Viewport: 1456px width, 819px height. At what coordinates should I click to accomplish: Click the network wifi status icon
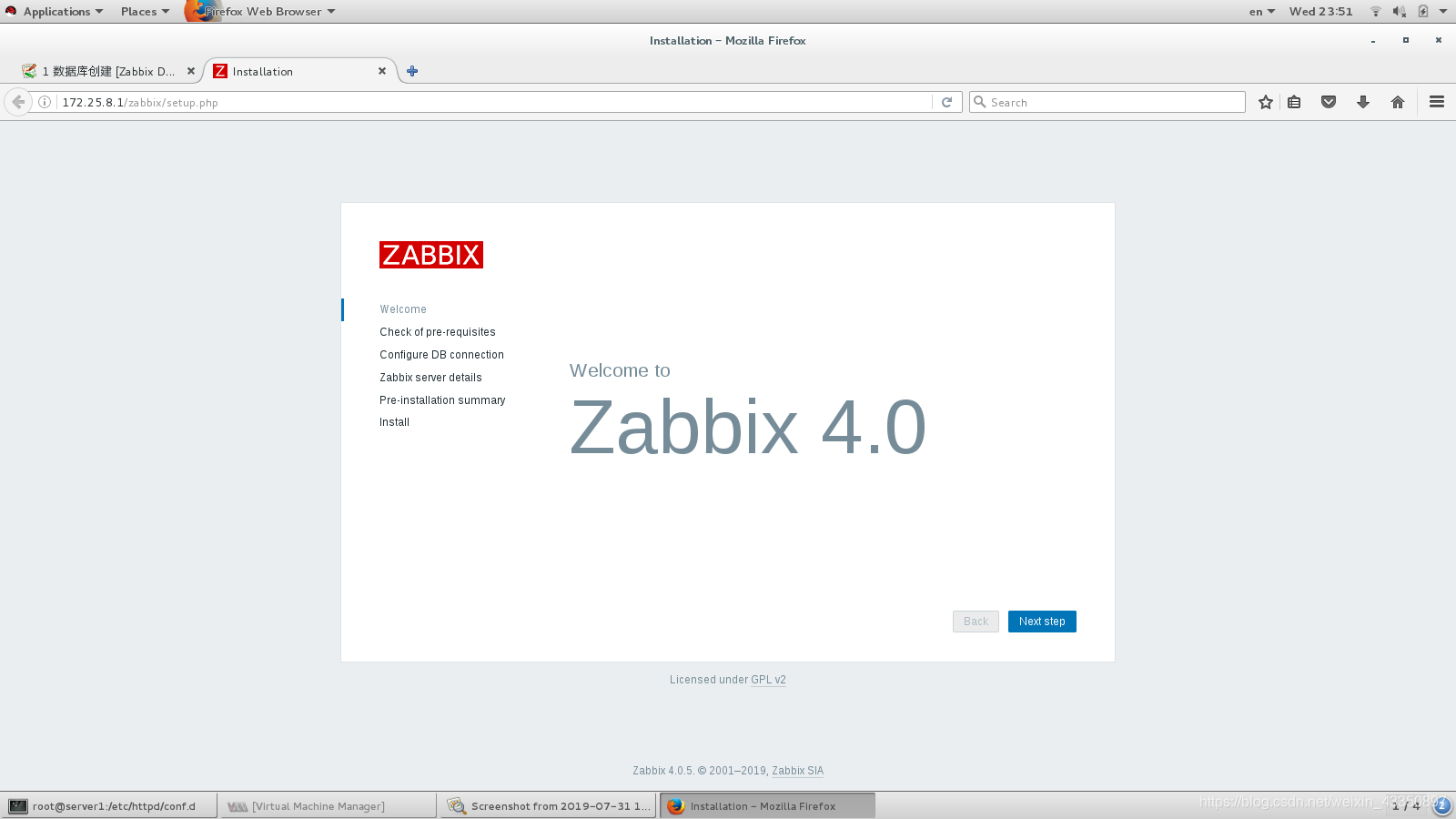click(1376, 12)
